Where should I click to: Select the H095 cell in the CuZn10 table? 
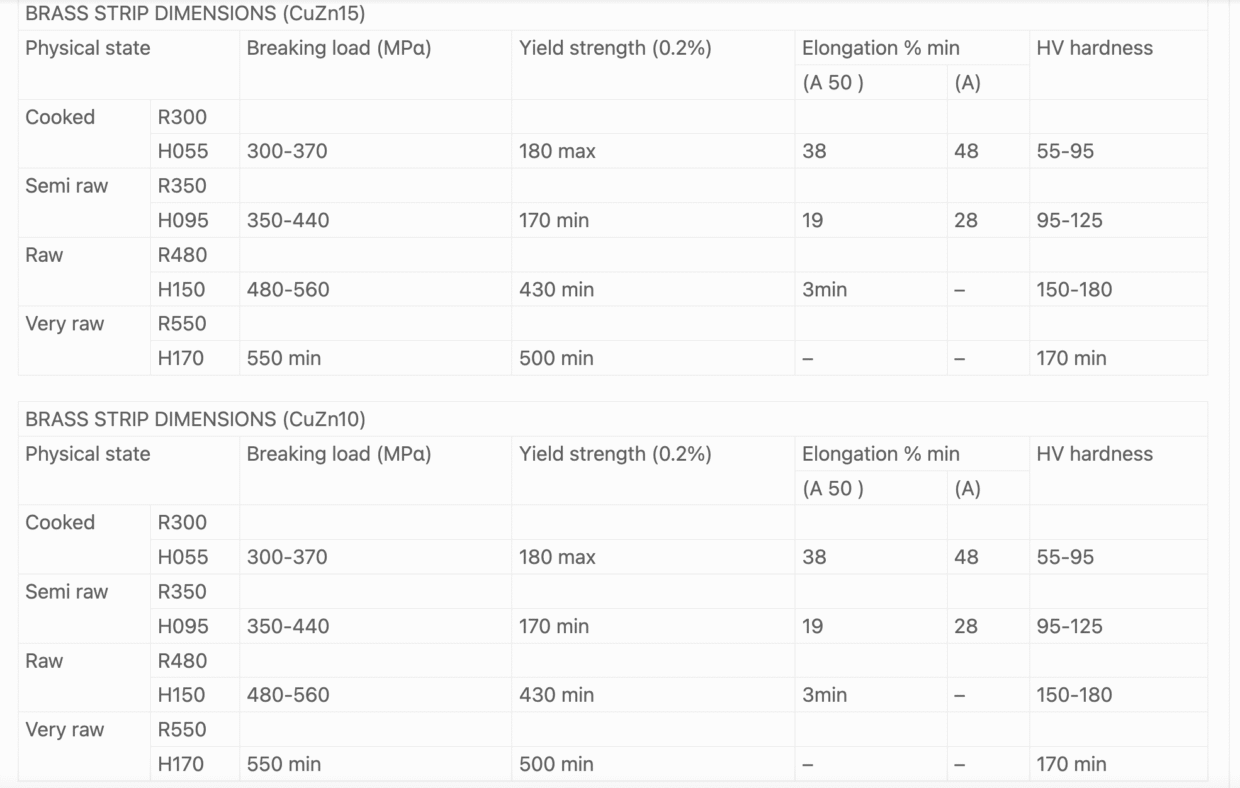pos(183,626)
